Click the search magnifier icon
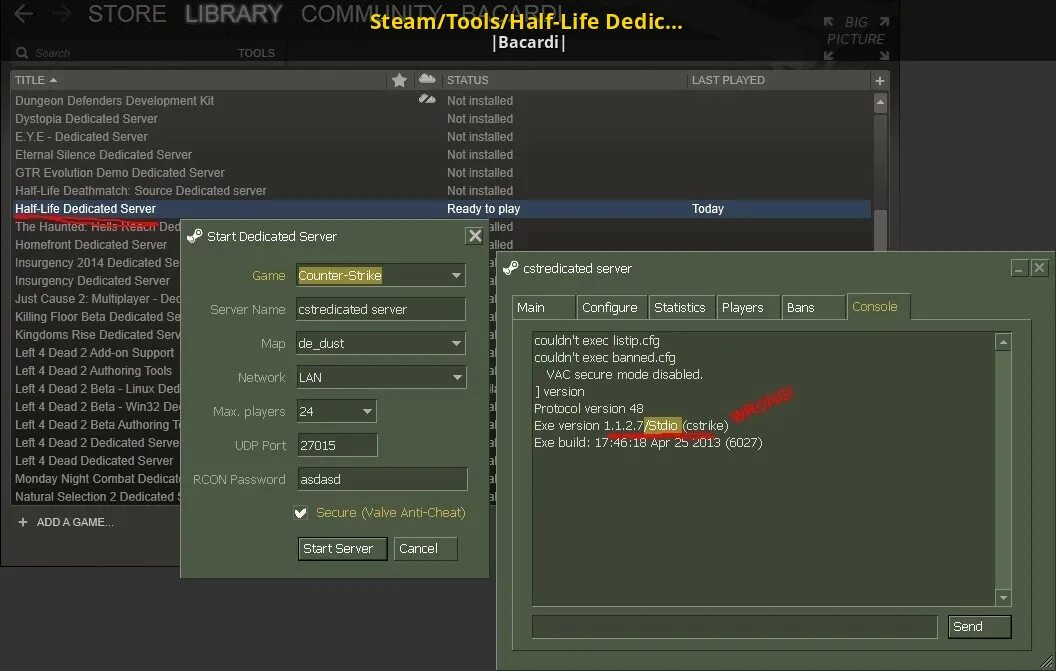This screenshot has height=671, width=1056. 22,53
